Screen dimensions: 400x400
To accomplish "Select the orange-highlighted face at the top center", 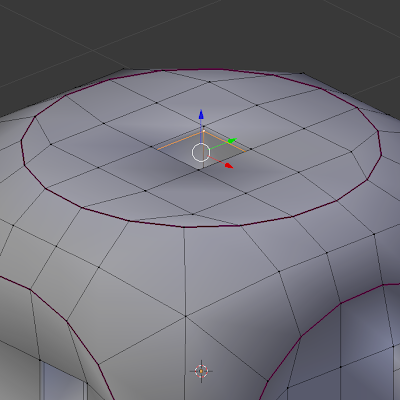I will (202, 151).
